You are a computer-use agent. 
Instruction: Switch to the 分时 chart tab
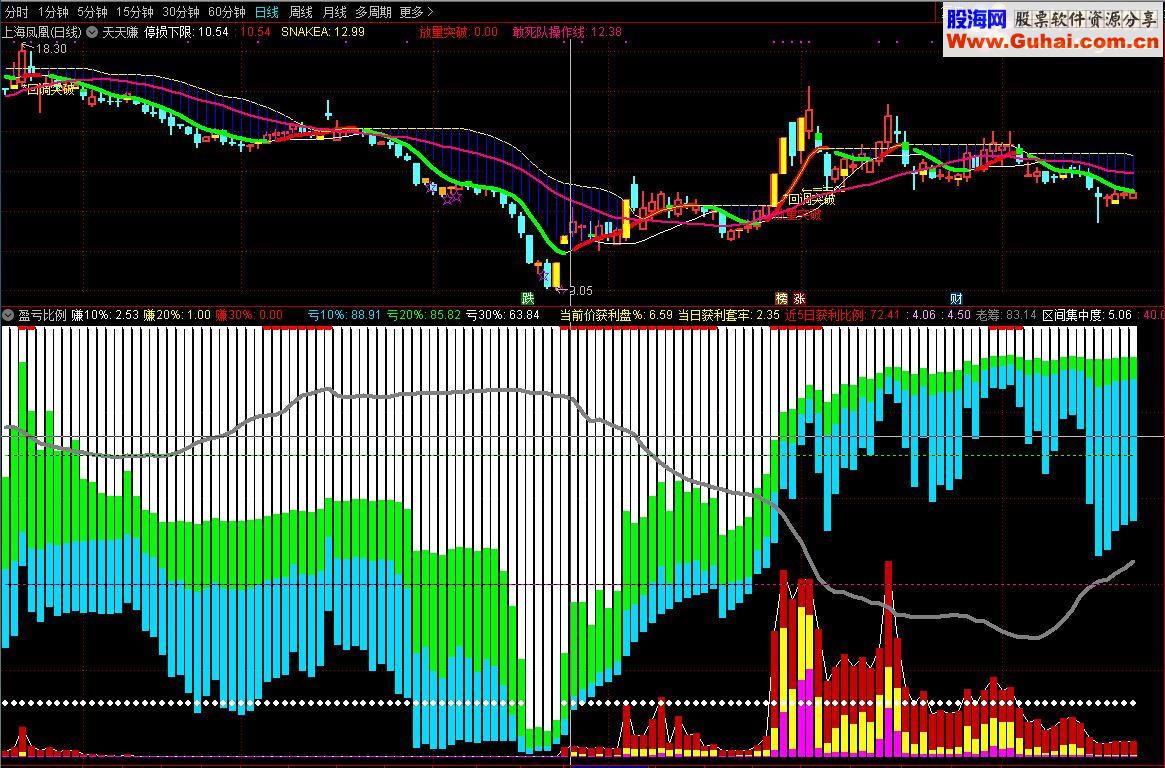(x=16, y=12)
